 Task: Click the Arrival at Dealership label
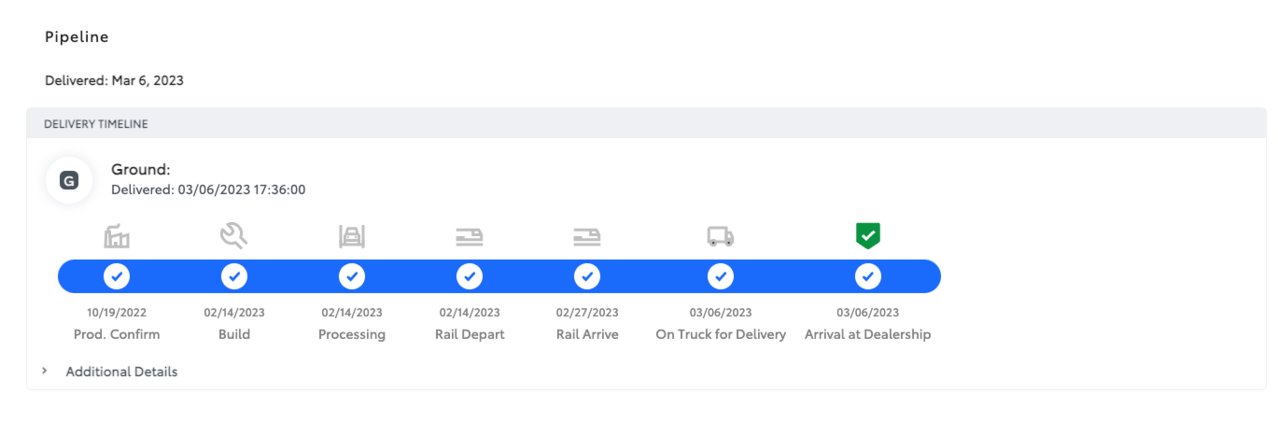point(868,334)
